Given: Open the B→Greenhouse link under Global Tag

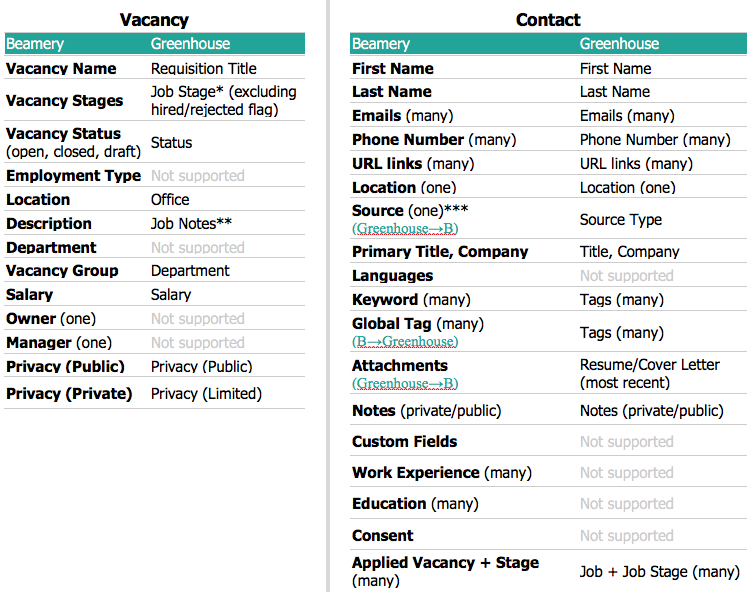Looking at the screenshot, I should coord(405,341).
